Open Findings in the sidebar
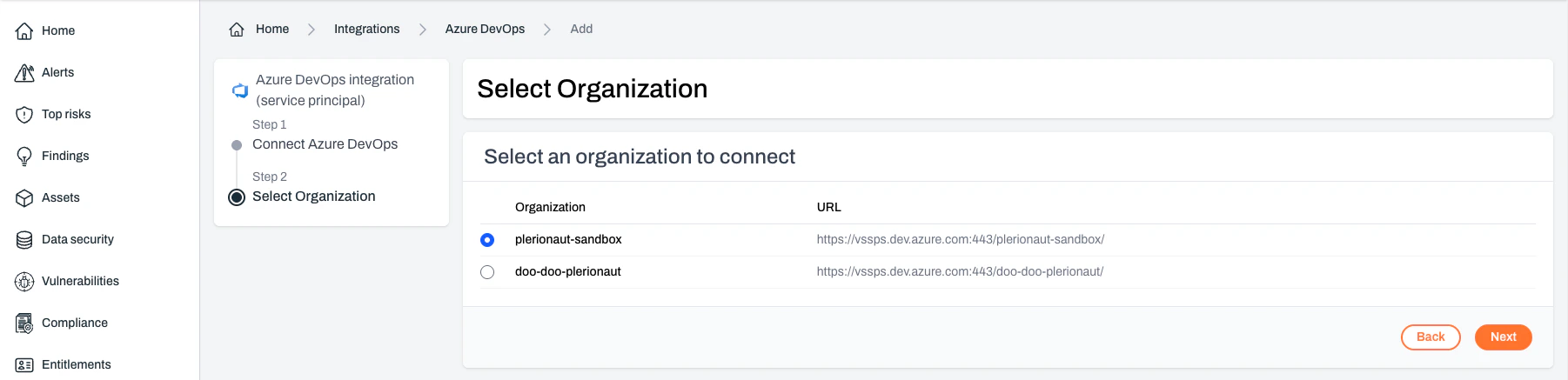 [65, 156]
